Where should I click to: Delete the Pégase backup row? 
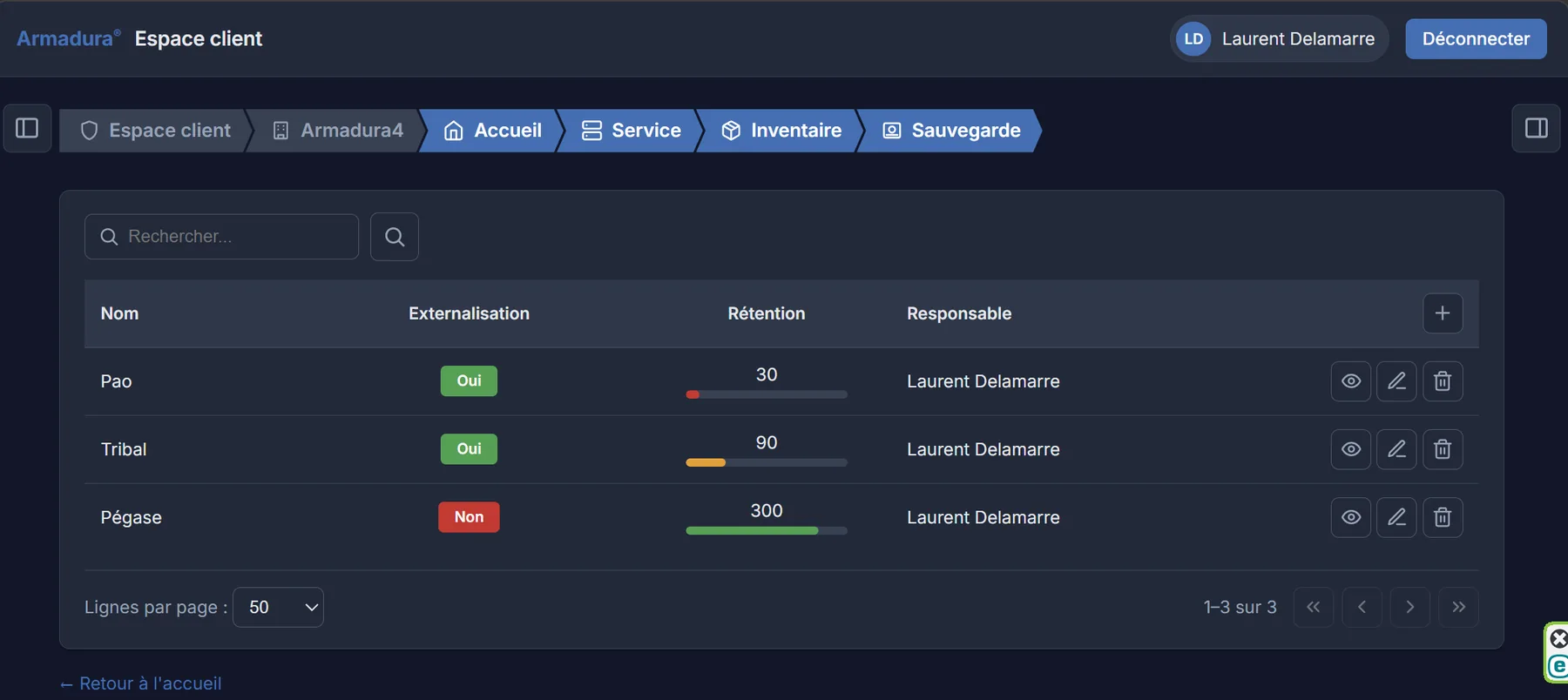[x=1443, y=517]
